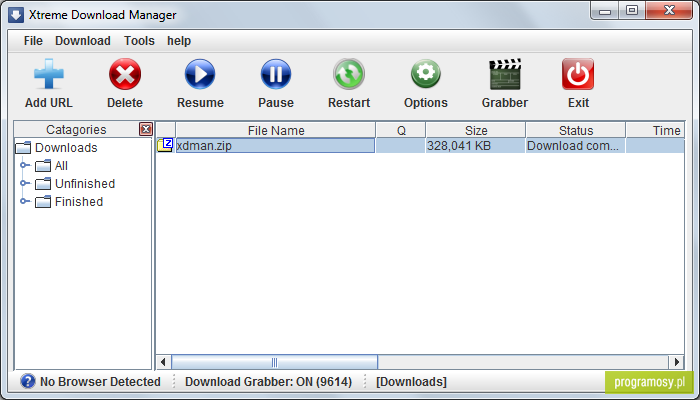Screen dimensions: 700x400
Task: Click the zip file icon of xdman.zip
Action: (x=165, y=145)
